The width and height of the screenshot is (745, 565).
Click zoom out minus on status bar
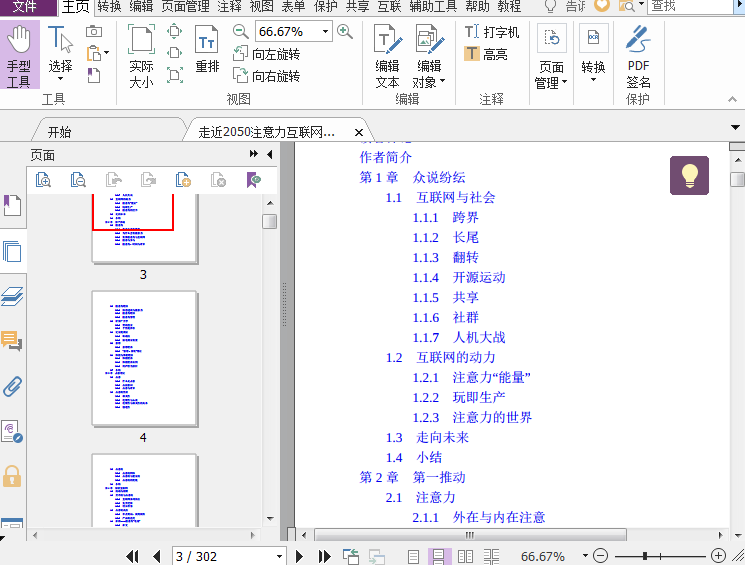[601, 555]
